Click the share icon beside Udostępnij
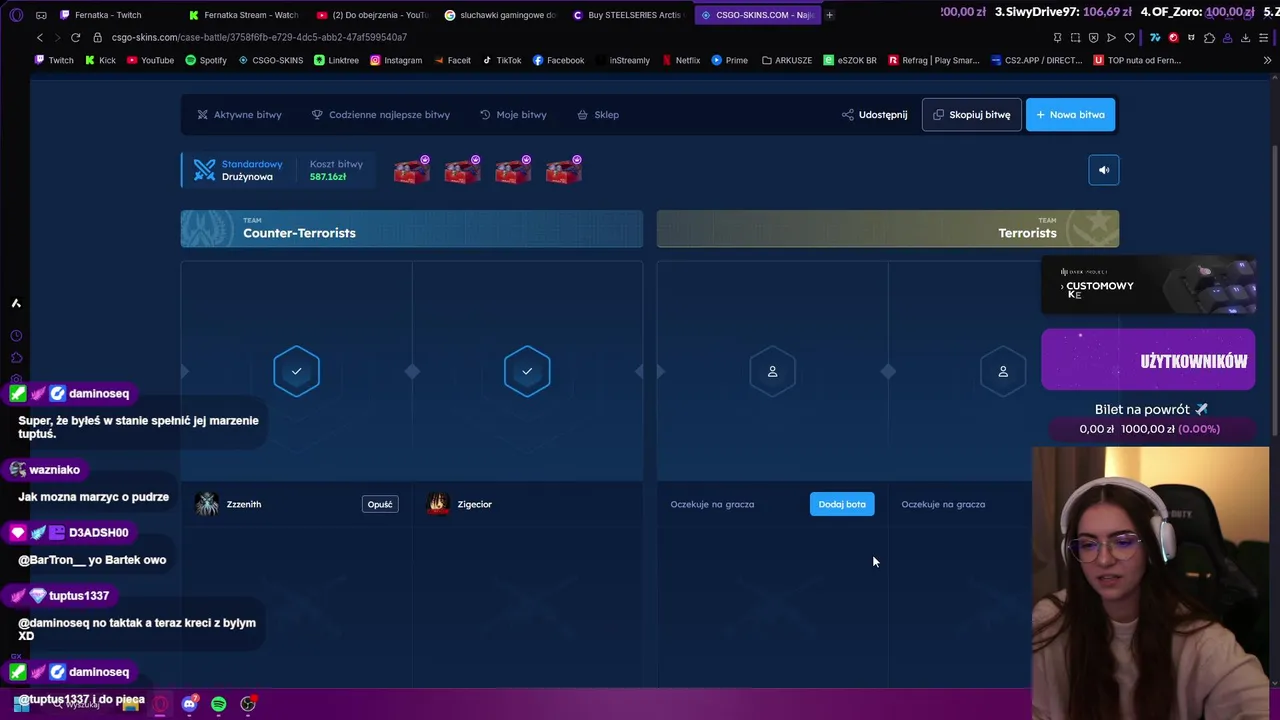Viewport: 1280px width, 720px height. pyautogui.click(x=848, y=115)
